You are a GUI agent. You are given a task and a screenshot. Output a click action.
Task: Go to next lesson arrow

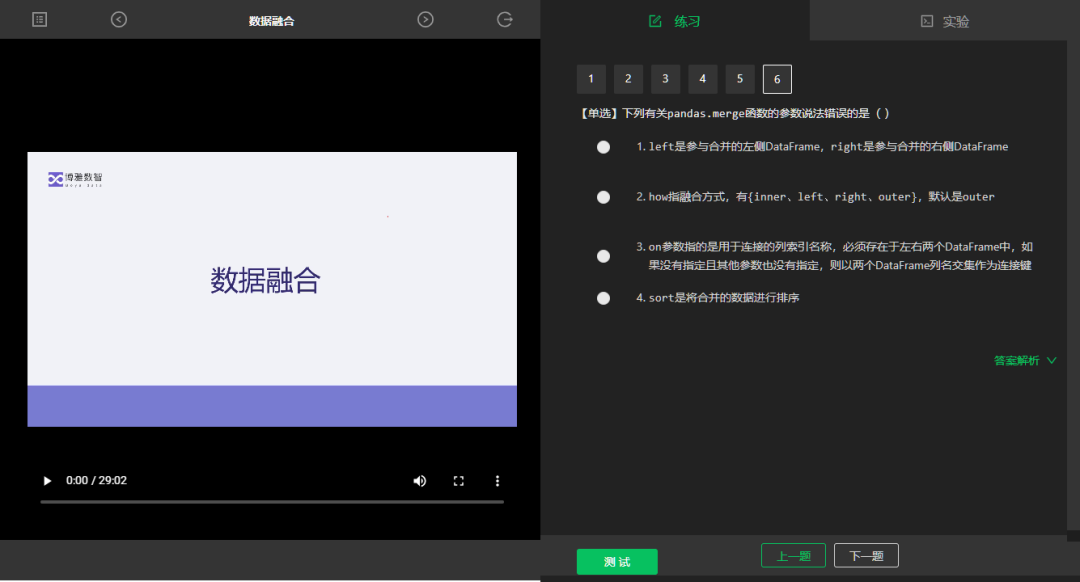pyautogui.click(x=426, y=20)
